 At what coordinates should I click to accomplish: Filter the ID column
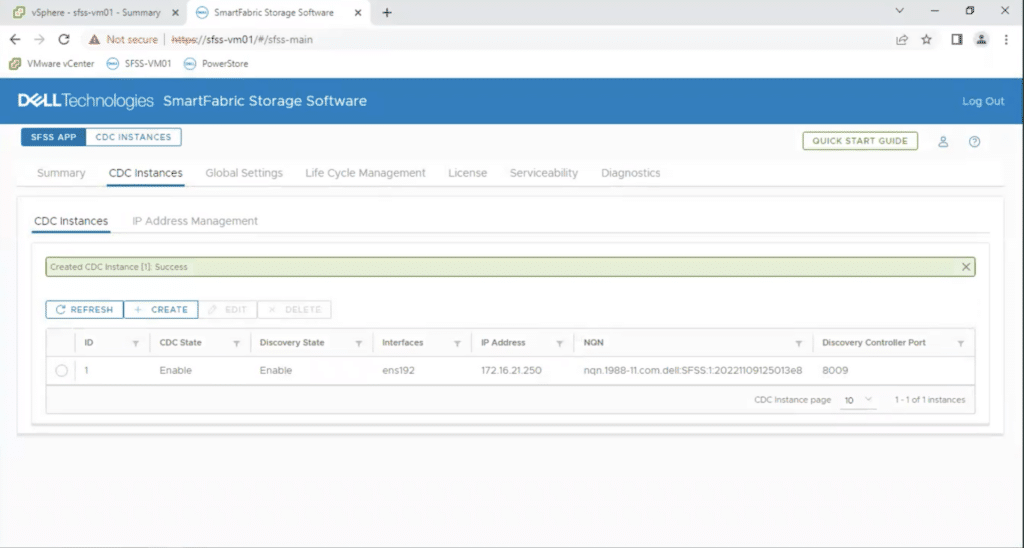pyautogui.click(x=136, y=344)
